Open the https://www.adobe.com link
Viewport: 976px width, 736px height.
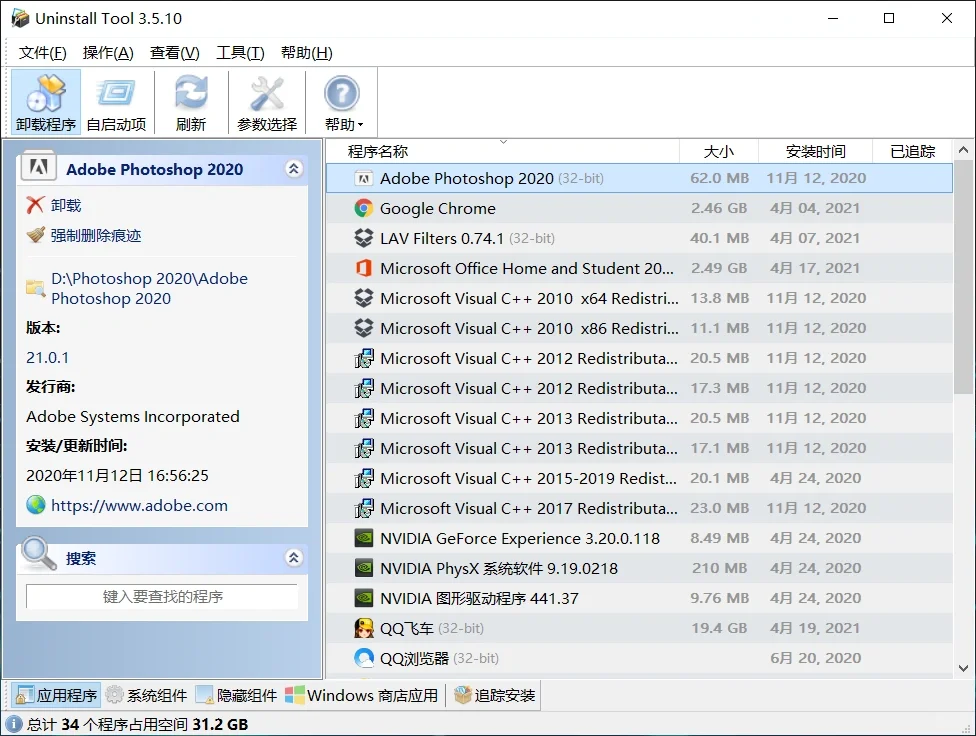click(139, 505)
